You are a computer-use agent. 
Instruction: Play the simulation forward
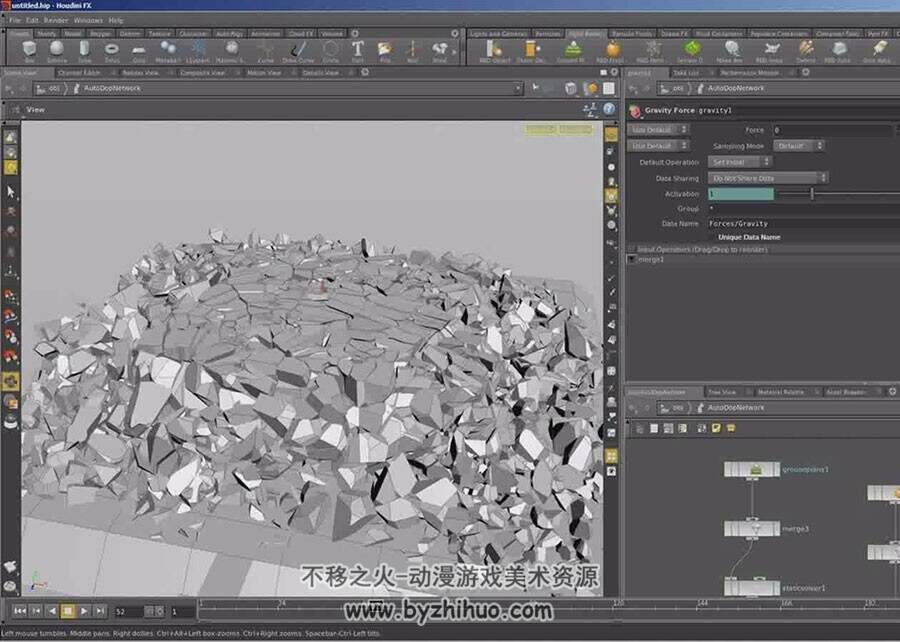(x=84, y=611)
